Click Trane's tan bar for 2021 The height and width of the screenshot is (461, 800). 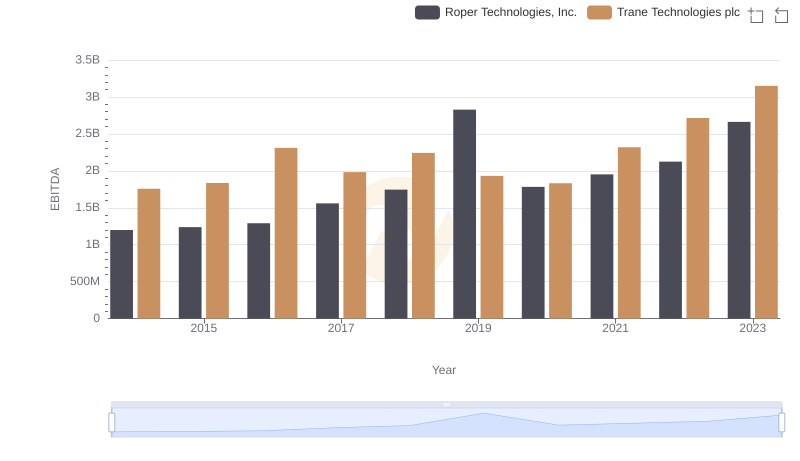point(629,233)
